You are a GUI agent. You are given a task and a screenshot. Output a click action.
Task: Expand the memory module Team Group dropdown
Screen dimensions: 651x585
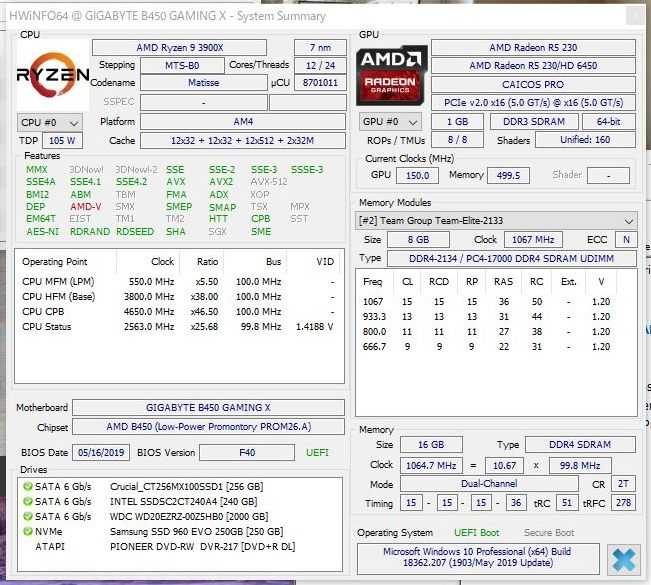[x=495, y=220]
